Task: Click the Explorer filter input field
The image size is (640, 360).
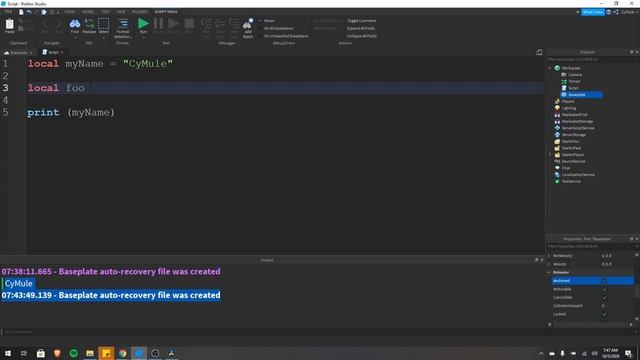Action: (x=592, y=59)
